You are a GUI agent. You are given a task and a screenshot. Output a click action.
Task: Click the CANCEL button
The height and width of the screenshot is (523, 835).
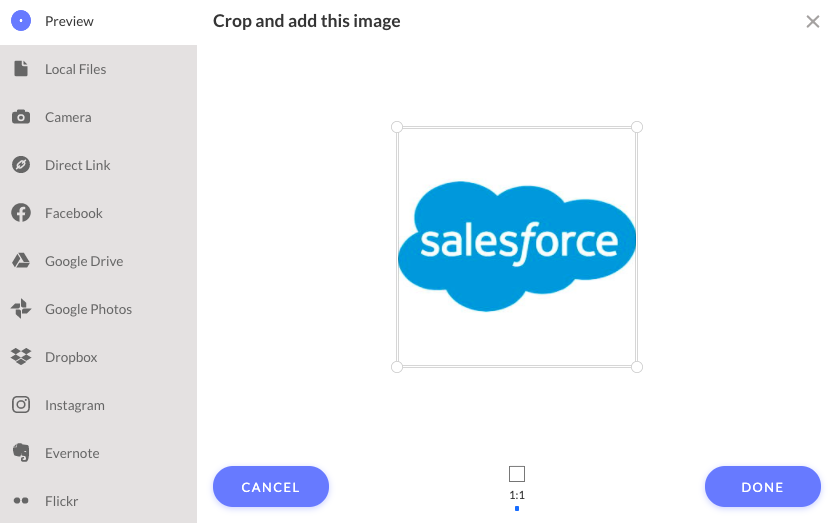(271, 487)
